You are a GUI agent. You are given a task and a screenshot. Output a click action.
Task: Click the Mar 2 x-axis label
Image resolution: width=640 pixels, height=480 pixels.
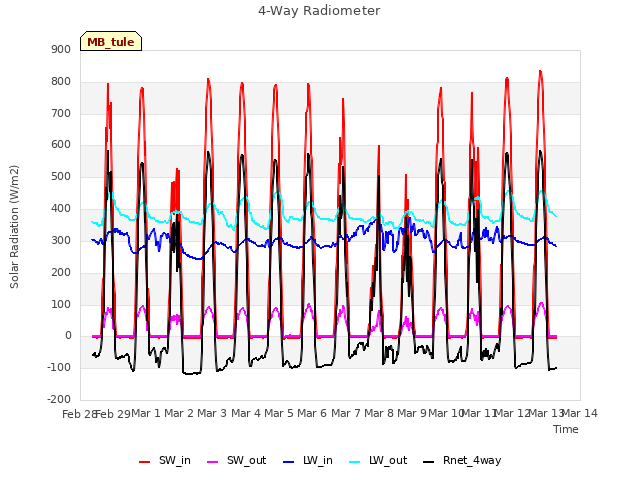coord(179,413)
